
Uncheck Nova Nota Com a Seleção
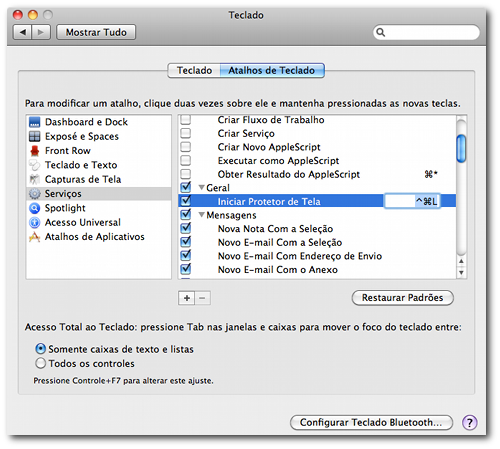pos(185,228)
